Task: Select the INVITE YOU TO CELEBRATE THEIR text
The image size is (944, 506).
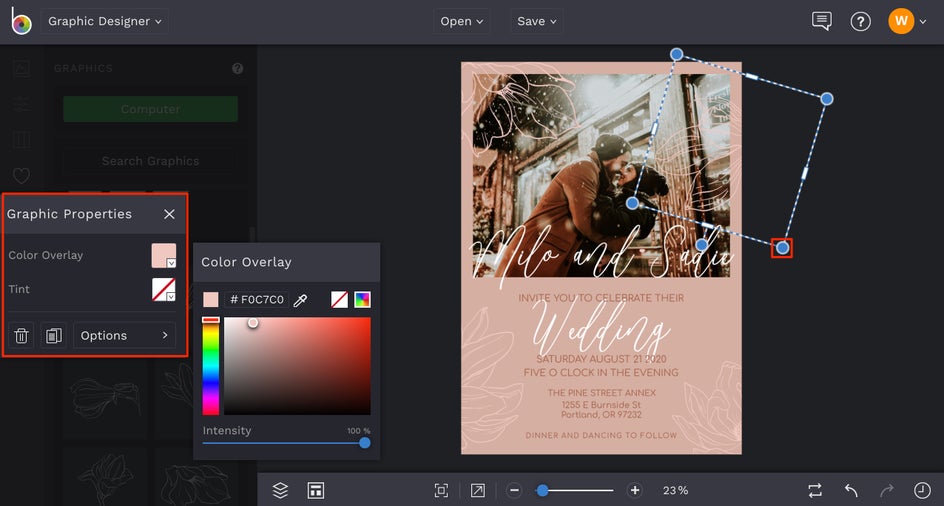Action: tap(601, 298)
